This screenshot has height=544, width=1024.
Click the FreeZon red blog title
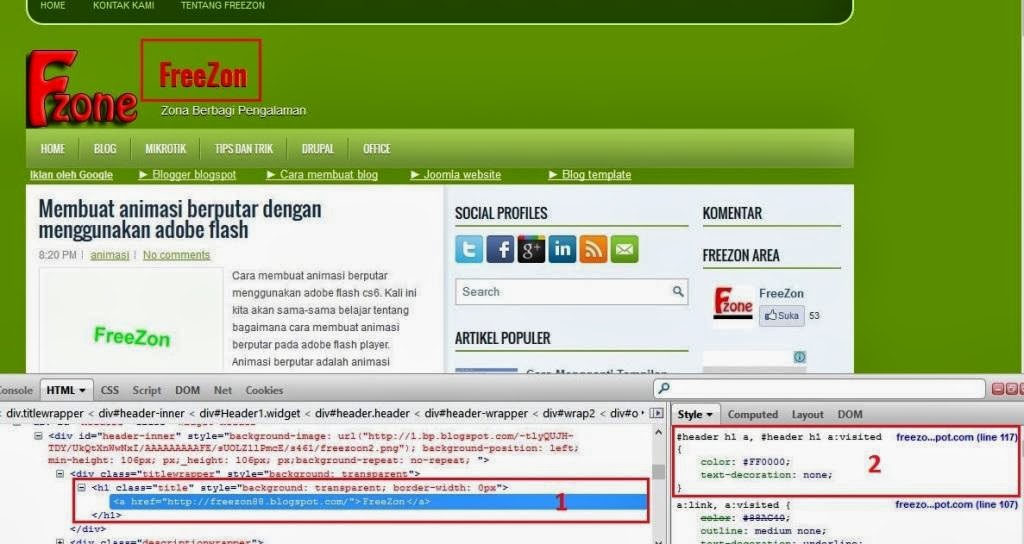203,75
